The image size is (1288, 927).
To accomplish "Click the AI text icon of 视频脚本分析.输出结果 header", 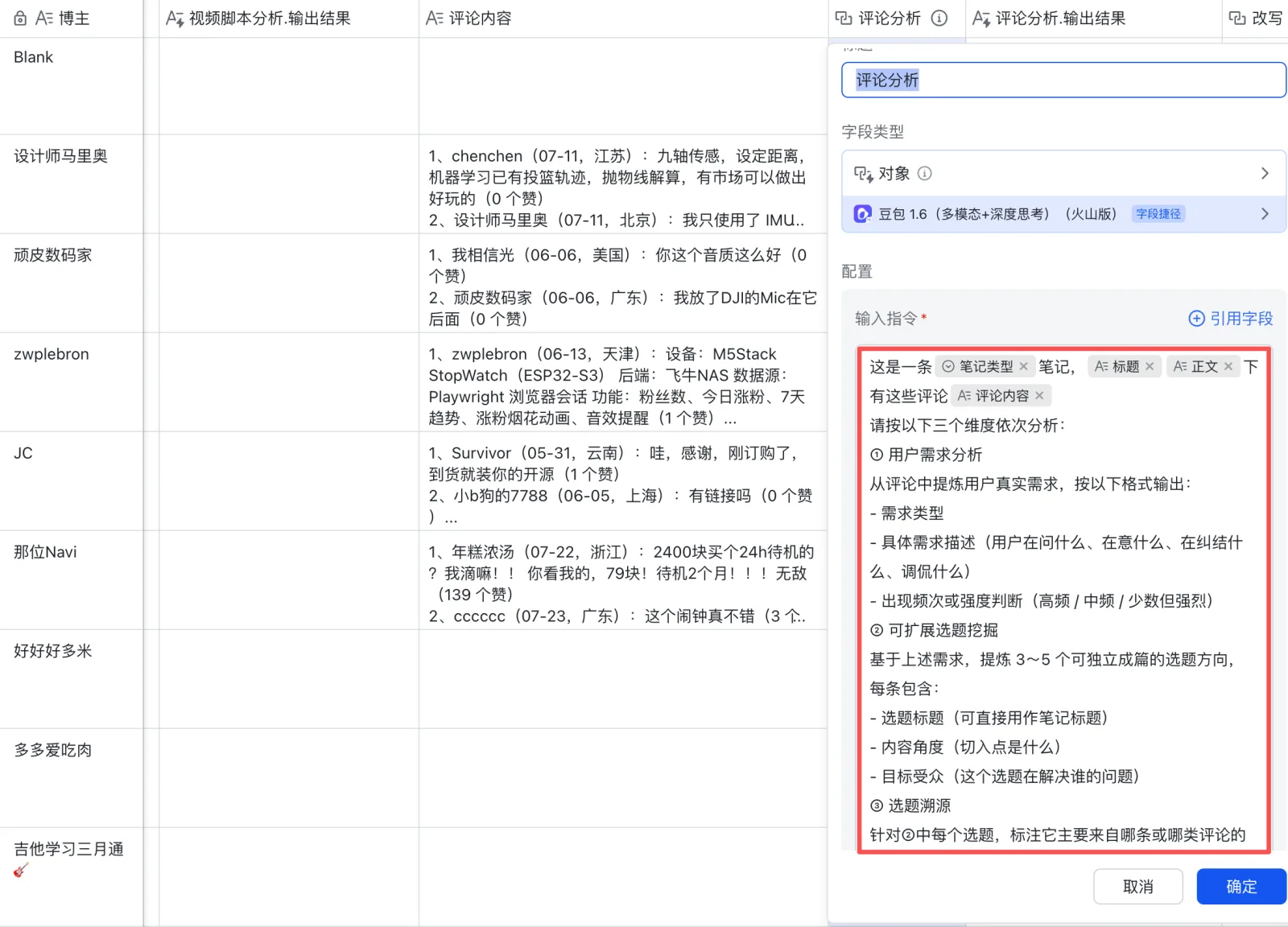I will point(175,19).
